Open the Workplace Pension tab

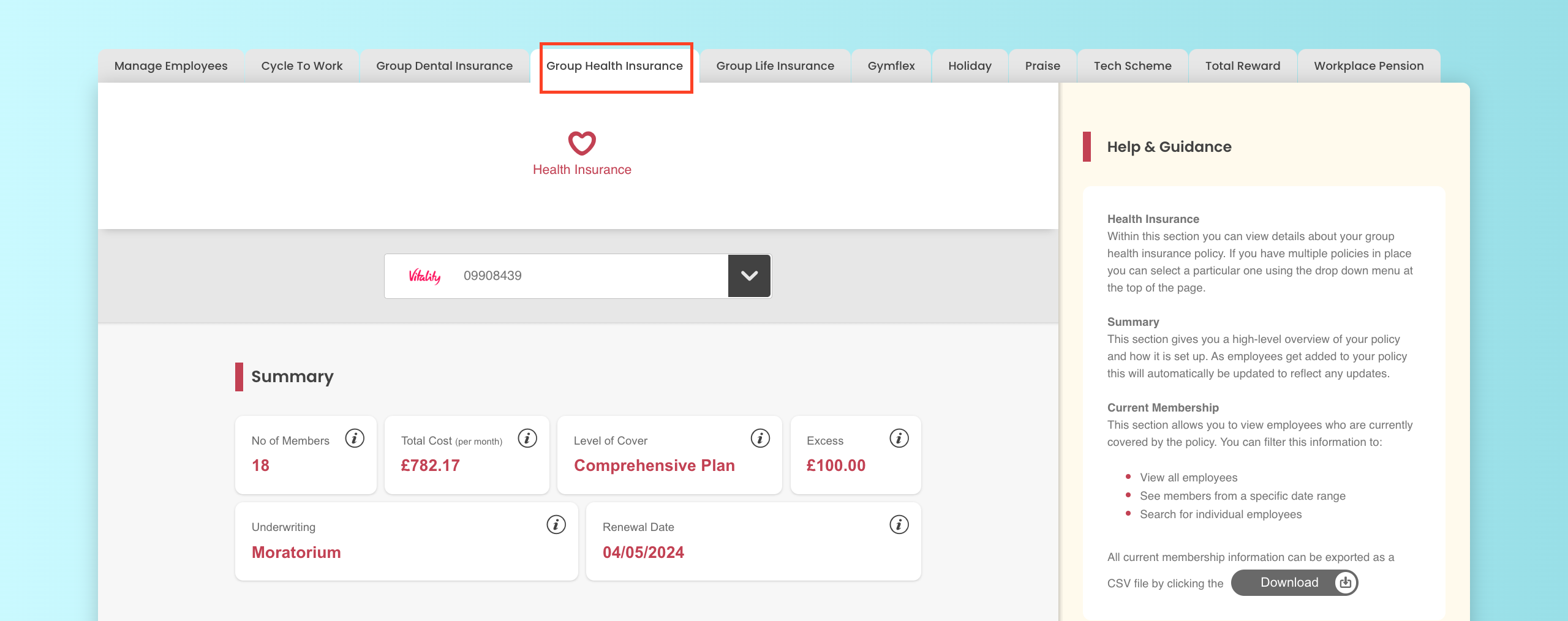point(1368,66)
